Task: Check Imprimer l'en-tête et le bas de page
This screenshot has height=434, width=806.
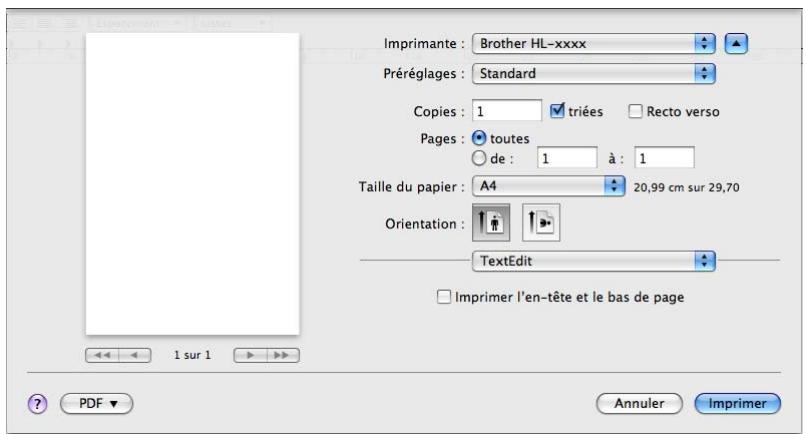Action: (x=443, y=297)
